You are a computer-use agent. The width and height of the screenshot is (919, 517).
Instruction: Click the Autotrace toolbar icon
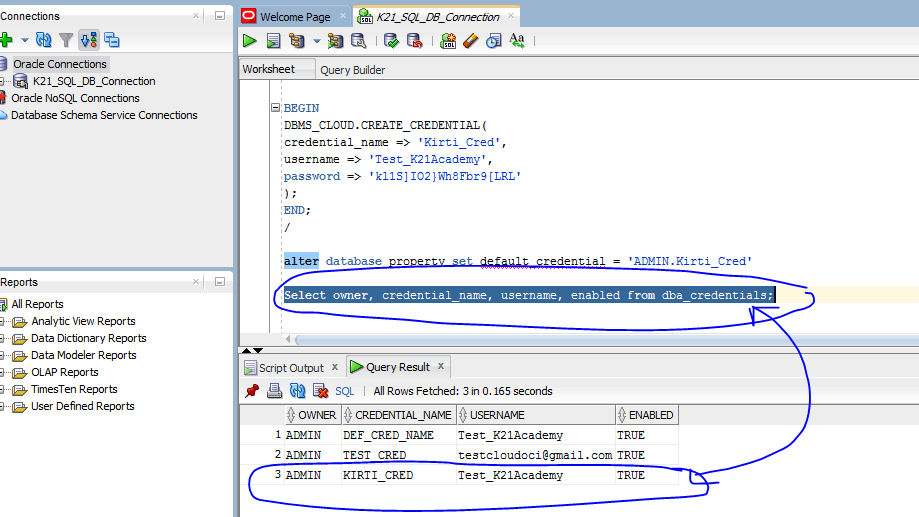click(335, 40)
